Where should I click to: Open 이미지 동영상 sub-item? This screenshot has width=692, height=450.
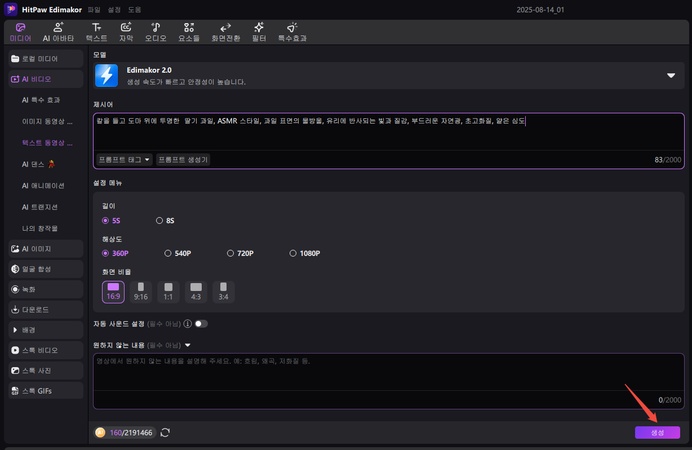(47, 121)
